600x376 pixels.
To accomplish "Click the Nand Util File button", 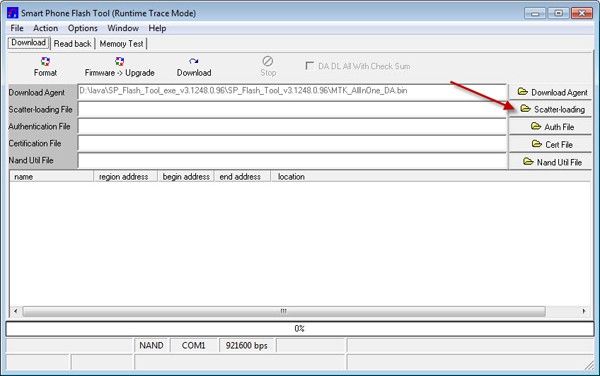I will (x=550, y=162).
